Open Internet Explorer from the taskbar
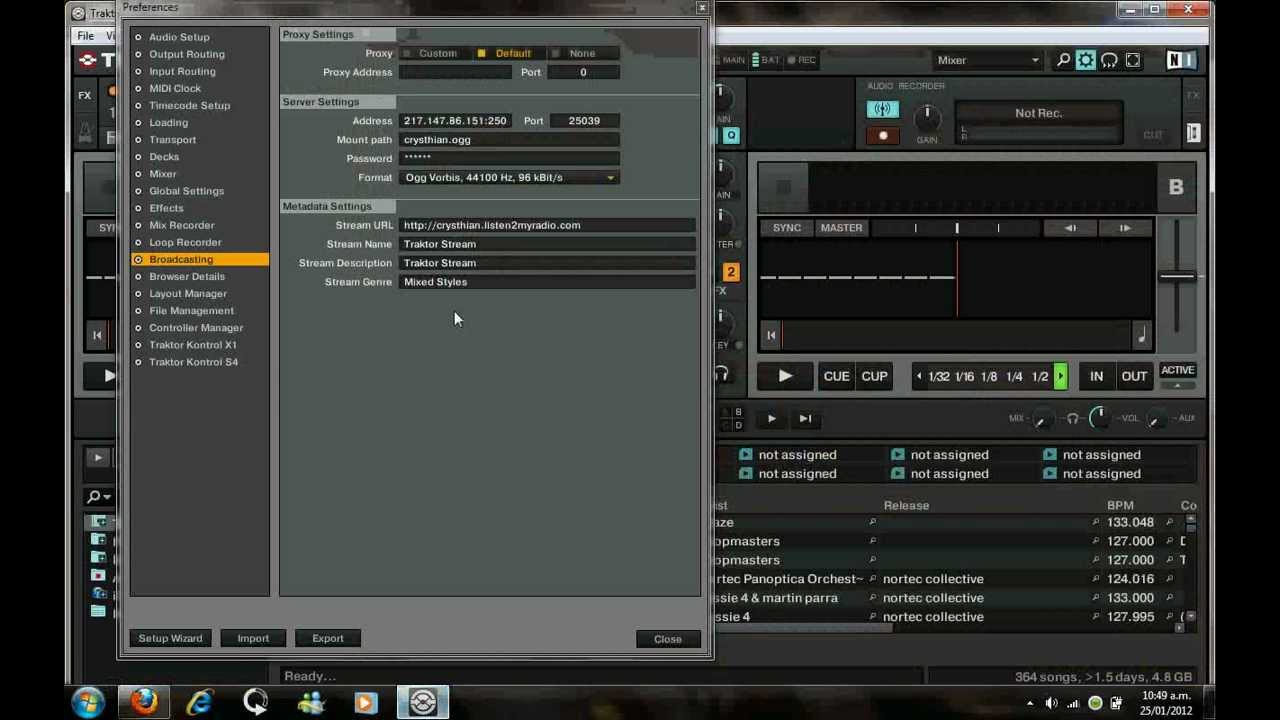This screenshot has width=1280, height=720. click(x=199, y=702)
